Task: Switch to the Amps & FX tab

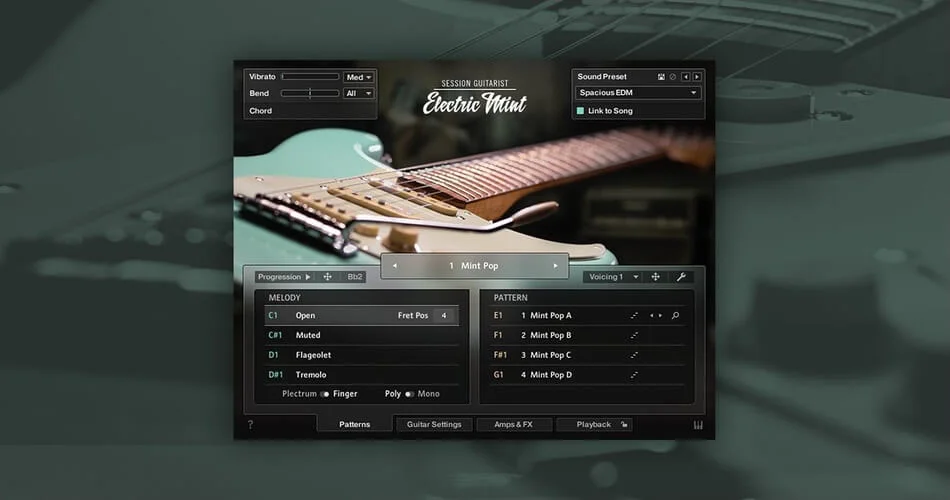Action: tap(514, 424)
